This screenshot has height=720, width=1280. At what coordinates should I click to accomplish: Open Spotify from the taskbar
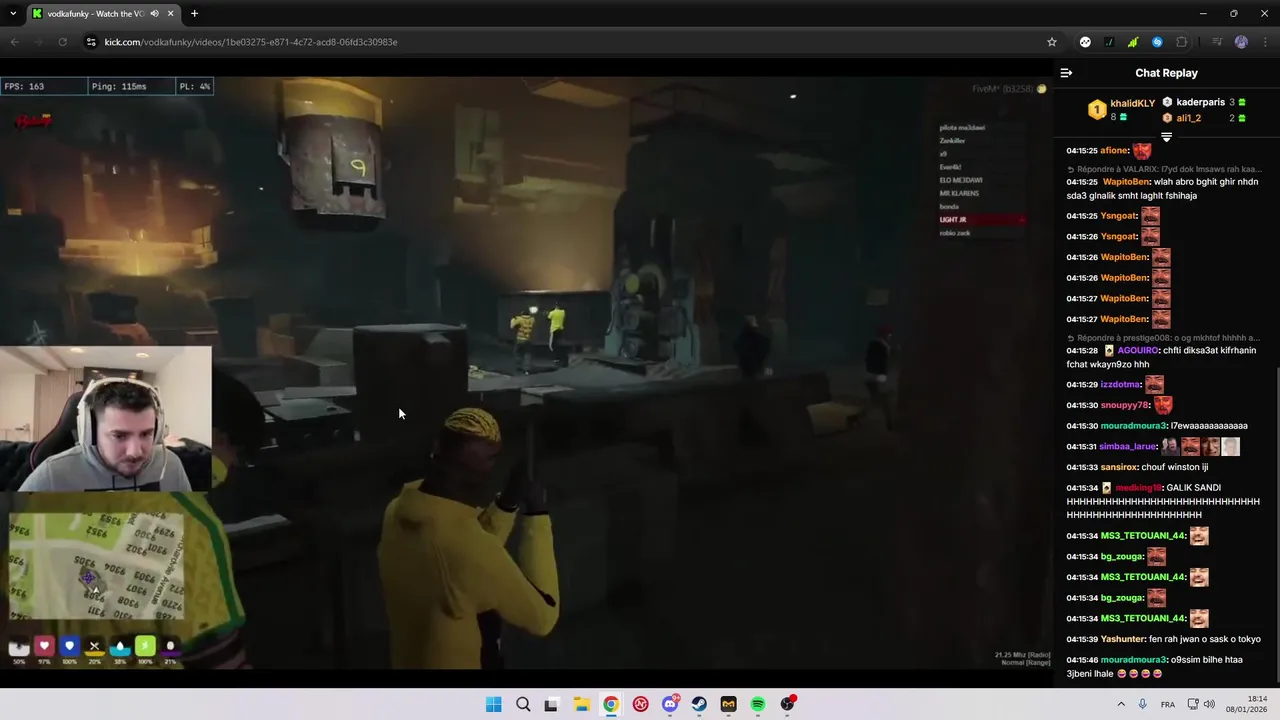(x=758, y=704)
